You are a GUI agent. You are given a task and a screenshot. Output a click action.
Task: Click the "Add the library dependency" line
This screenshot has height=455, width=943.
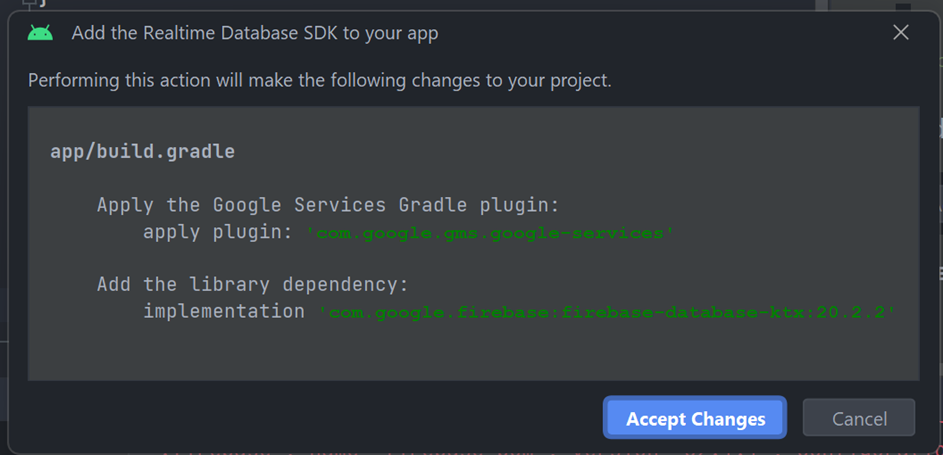tap(253, 284)
